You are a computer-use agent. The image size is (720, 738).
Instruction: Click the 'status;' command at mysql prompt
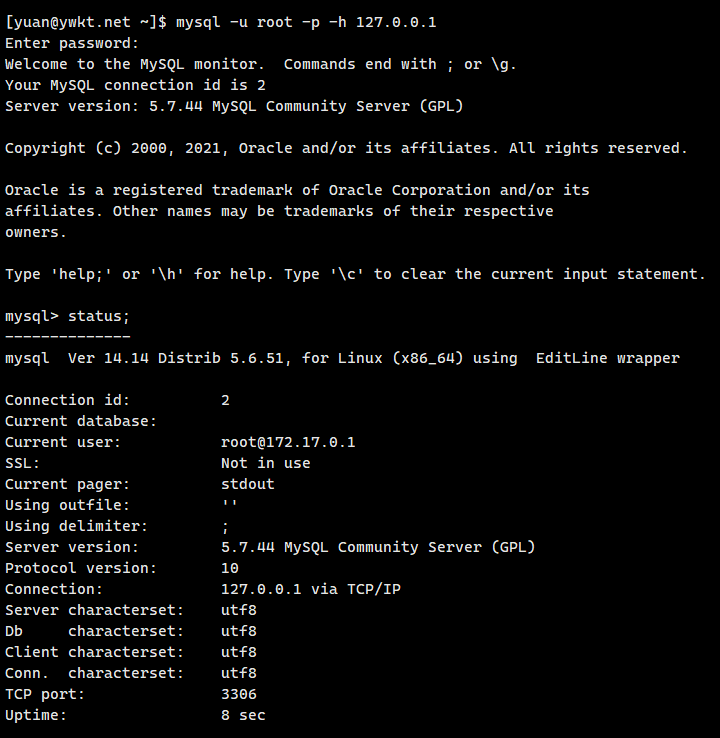click(99, 316)
